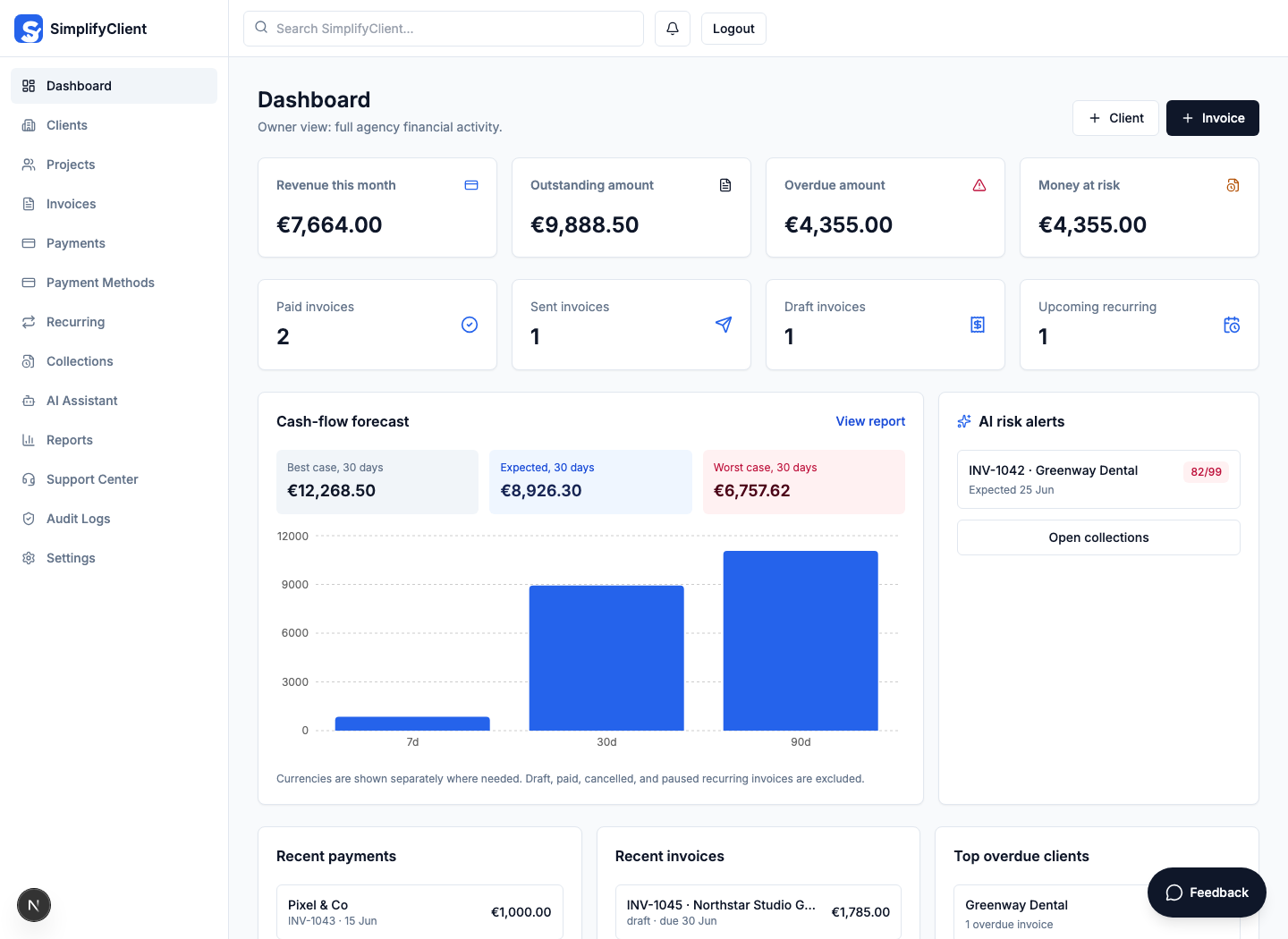Add a new Client with the button
This screenshot has height=939, width=1288.
coord(1115,118)
